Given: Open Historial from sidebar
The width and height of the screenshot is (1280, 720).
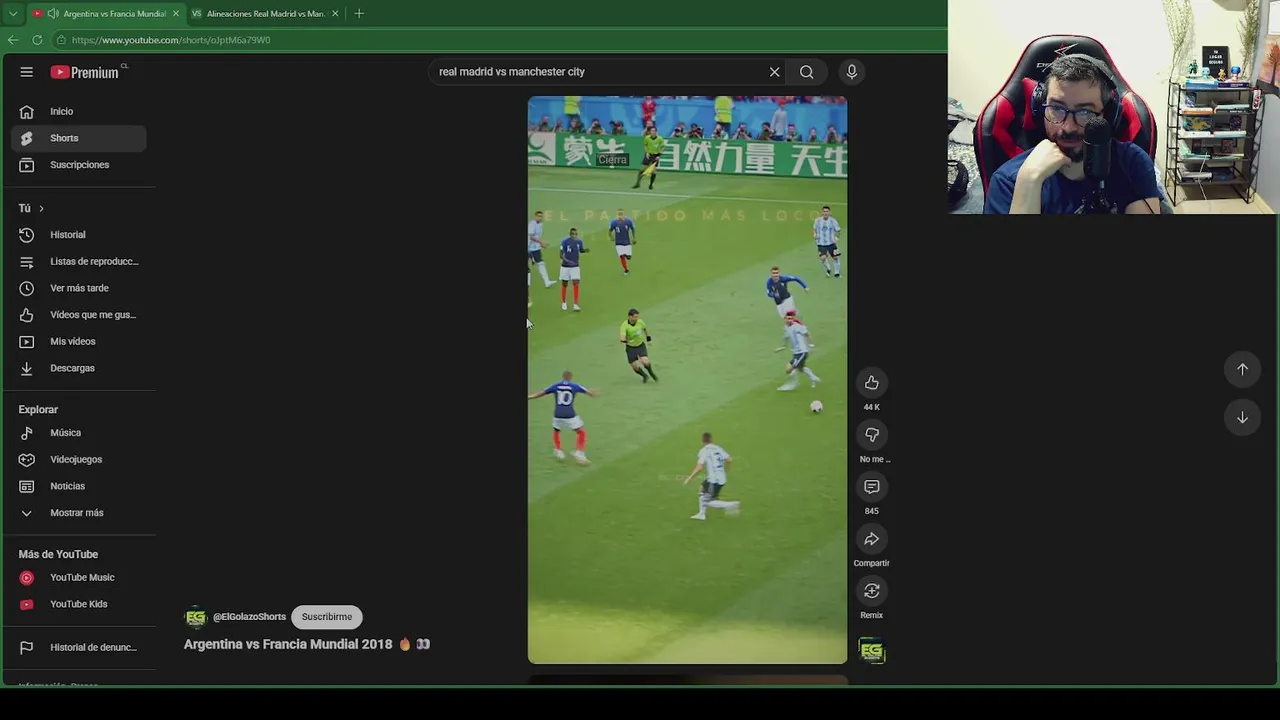Looking at the screenshot, I should [x=79, y=235].
